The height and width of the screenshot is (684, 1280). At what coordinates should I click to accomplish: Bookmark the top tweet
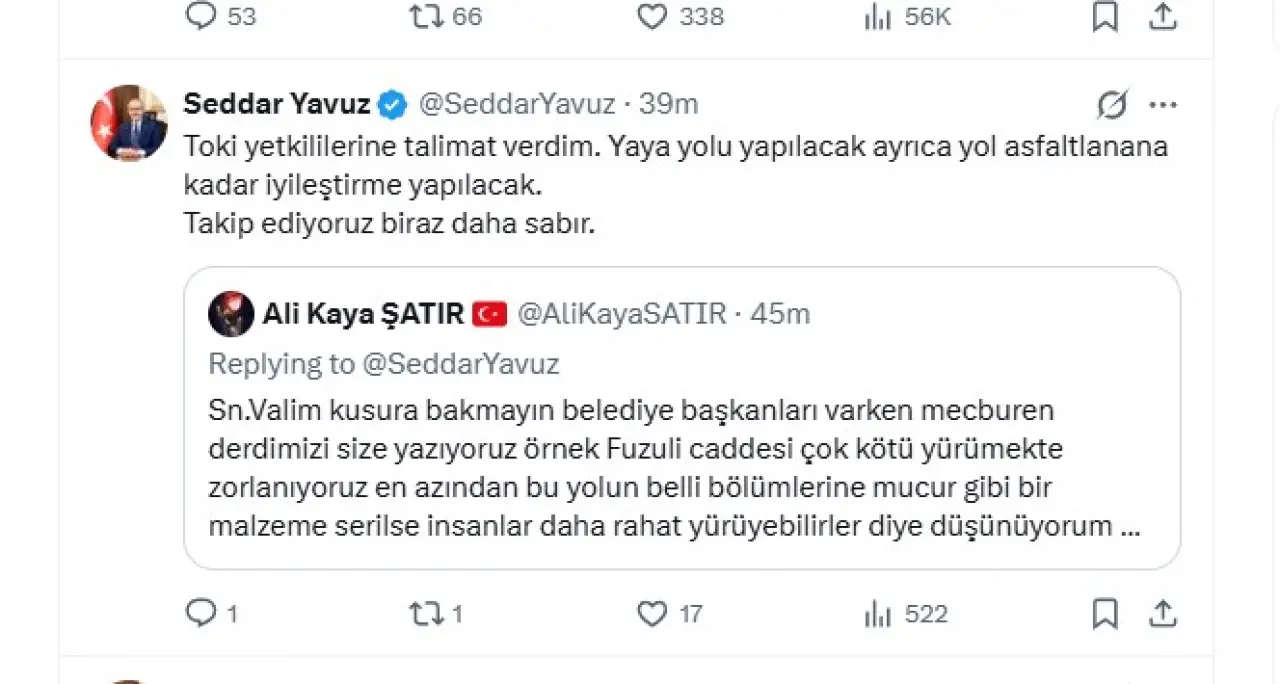1105,16
